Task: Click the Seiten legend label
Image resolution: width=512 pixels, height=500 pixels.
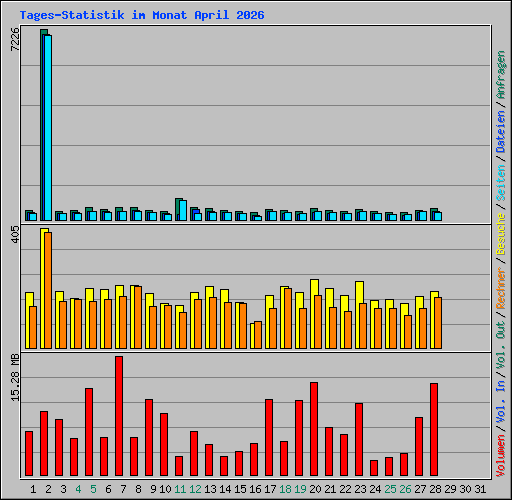Action: [501, 183]
